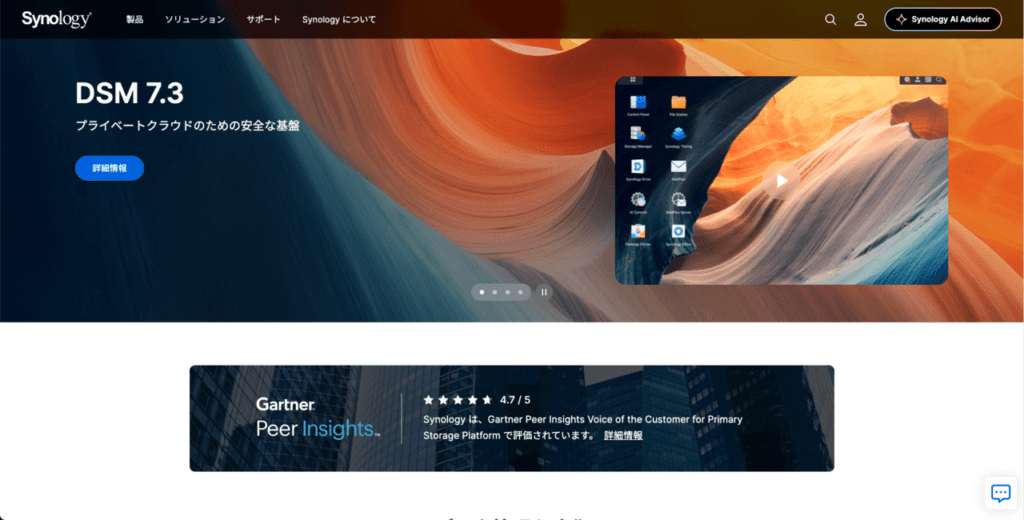This screenshot has height=520, width=1024.
Task: Expand the 製品 navigation menu
Action: [x=135, y=20]
